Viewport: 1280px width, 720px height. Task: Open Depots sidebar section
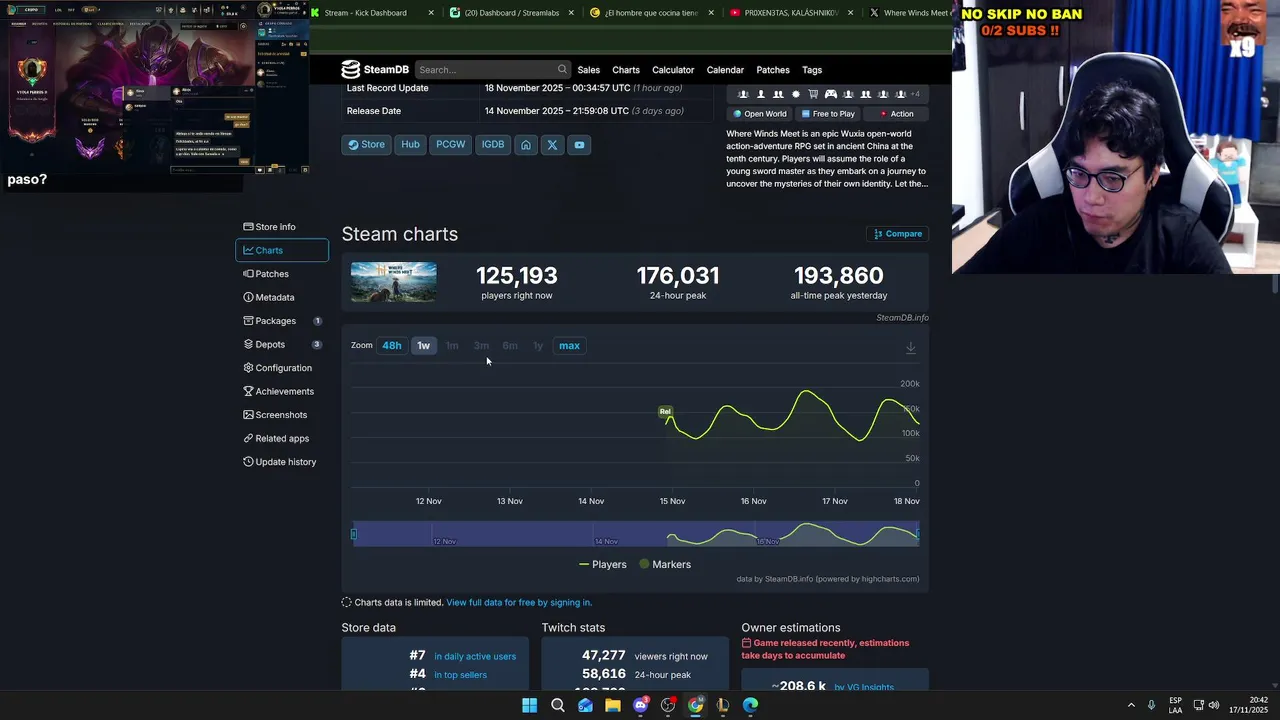point(282,344)
